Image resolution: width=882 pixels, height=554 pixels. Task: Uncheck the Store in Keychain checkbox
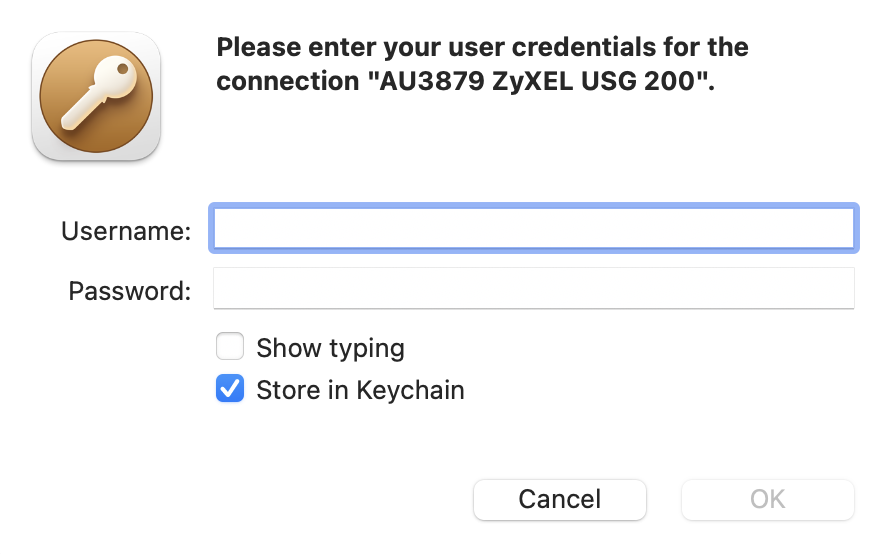230,388
